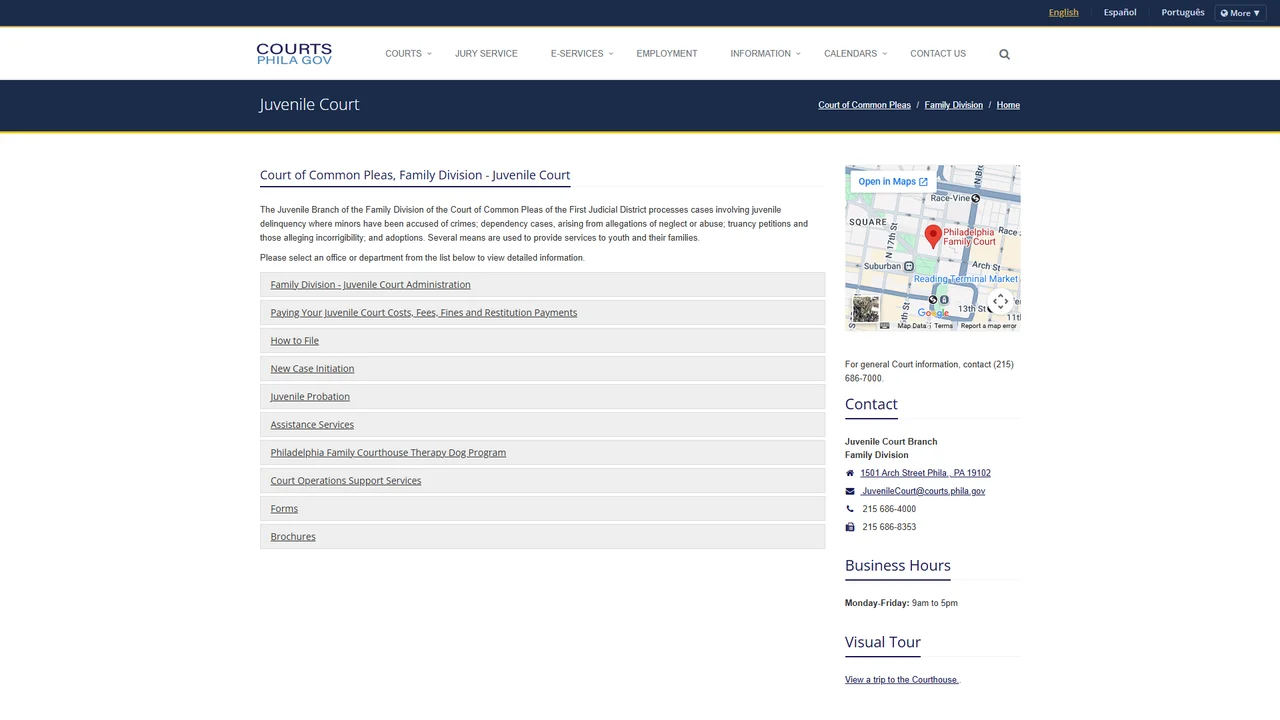
Task: Expand the New Case Initiation section
Action: tap(542, 369)
